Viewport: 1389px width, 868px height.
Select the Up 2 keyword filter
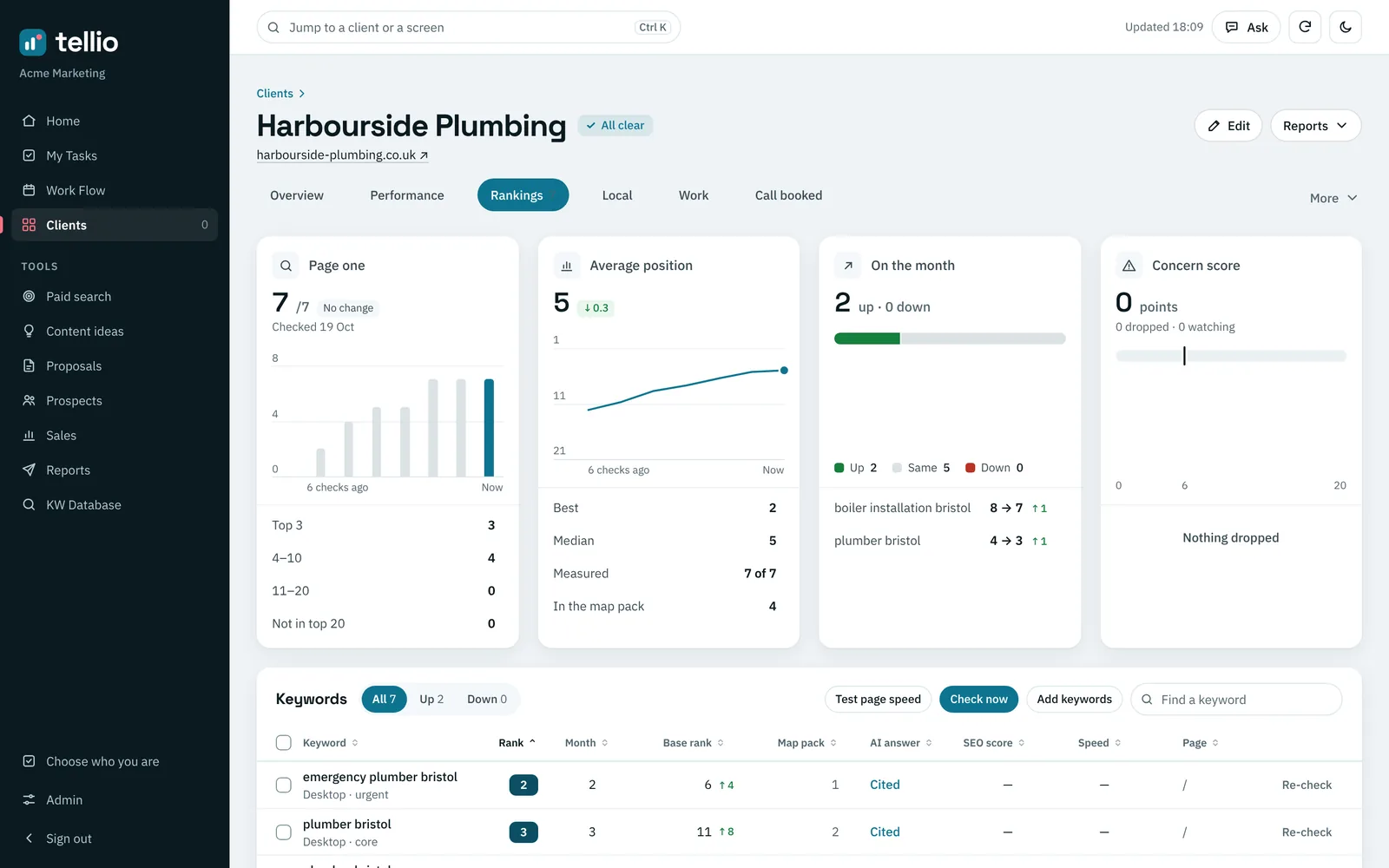(431, 699)
